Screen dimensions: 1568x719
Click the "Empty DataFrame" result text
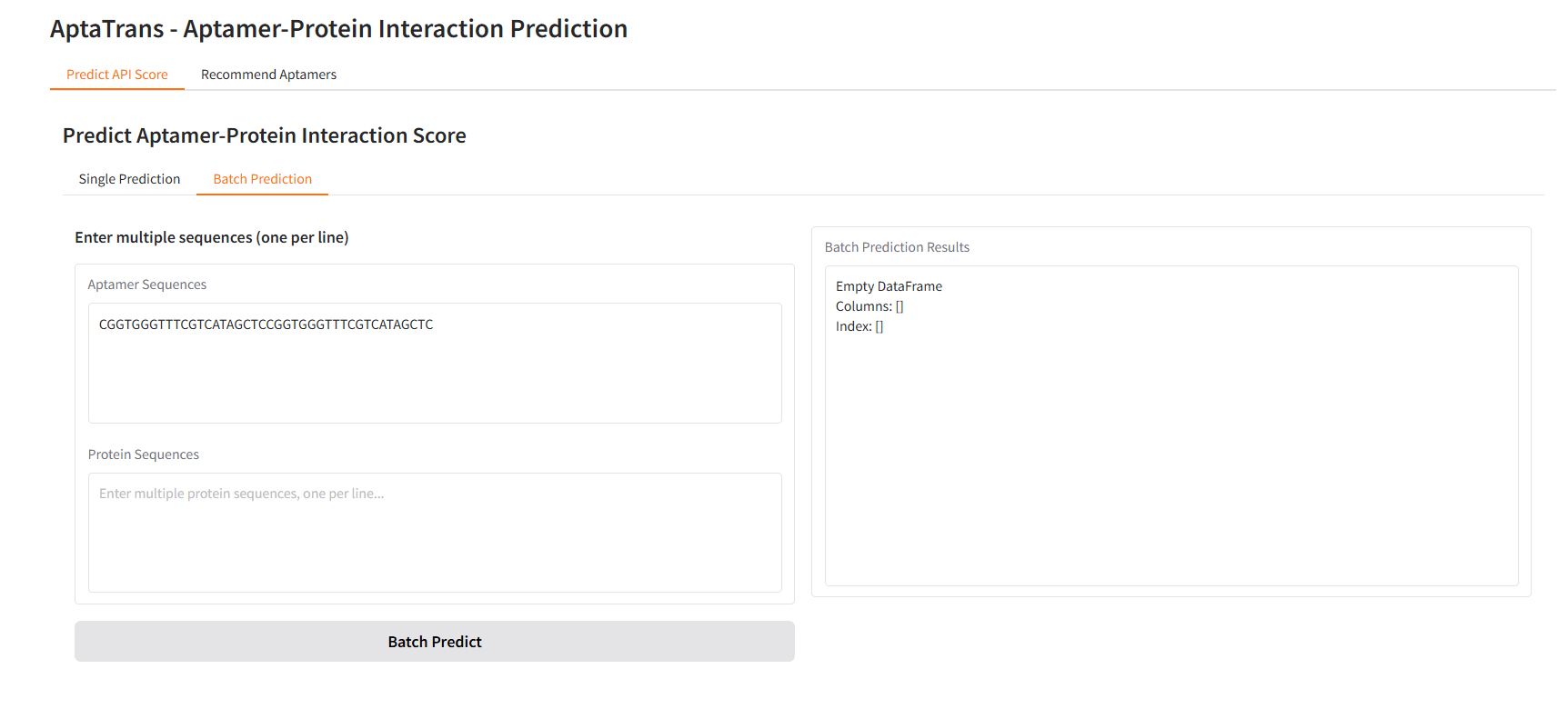pyautogui.click(x=889, y=286)
